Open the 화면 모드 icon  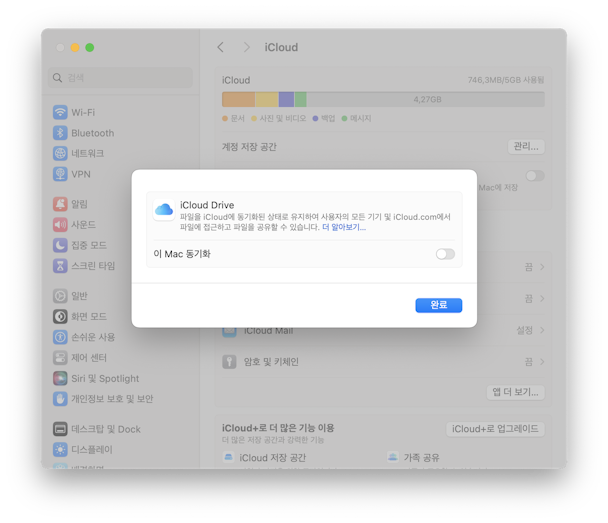(60, 316)
